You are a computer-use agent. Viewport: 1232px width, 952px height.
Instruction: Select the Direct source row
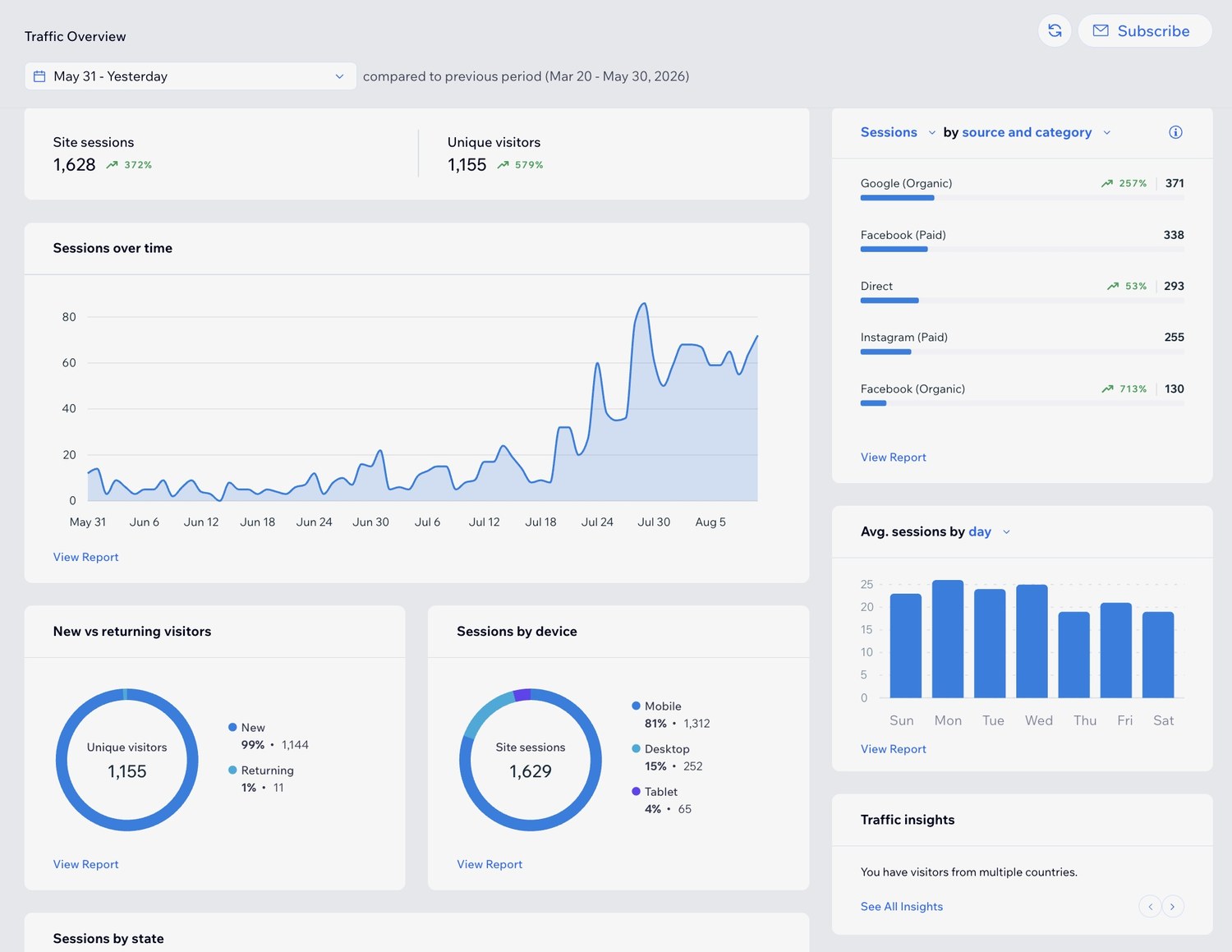click(1023, 291)
